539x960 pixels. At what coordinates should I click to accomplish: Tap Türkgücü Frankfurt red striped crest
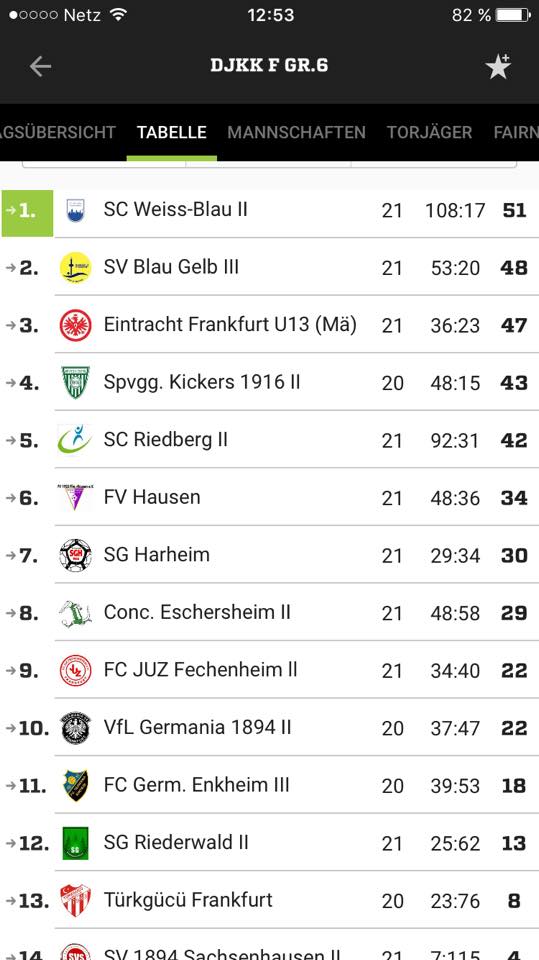click(x=76, y=901)
